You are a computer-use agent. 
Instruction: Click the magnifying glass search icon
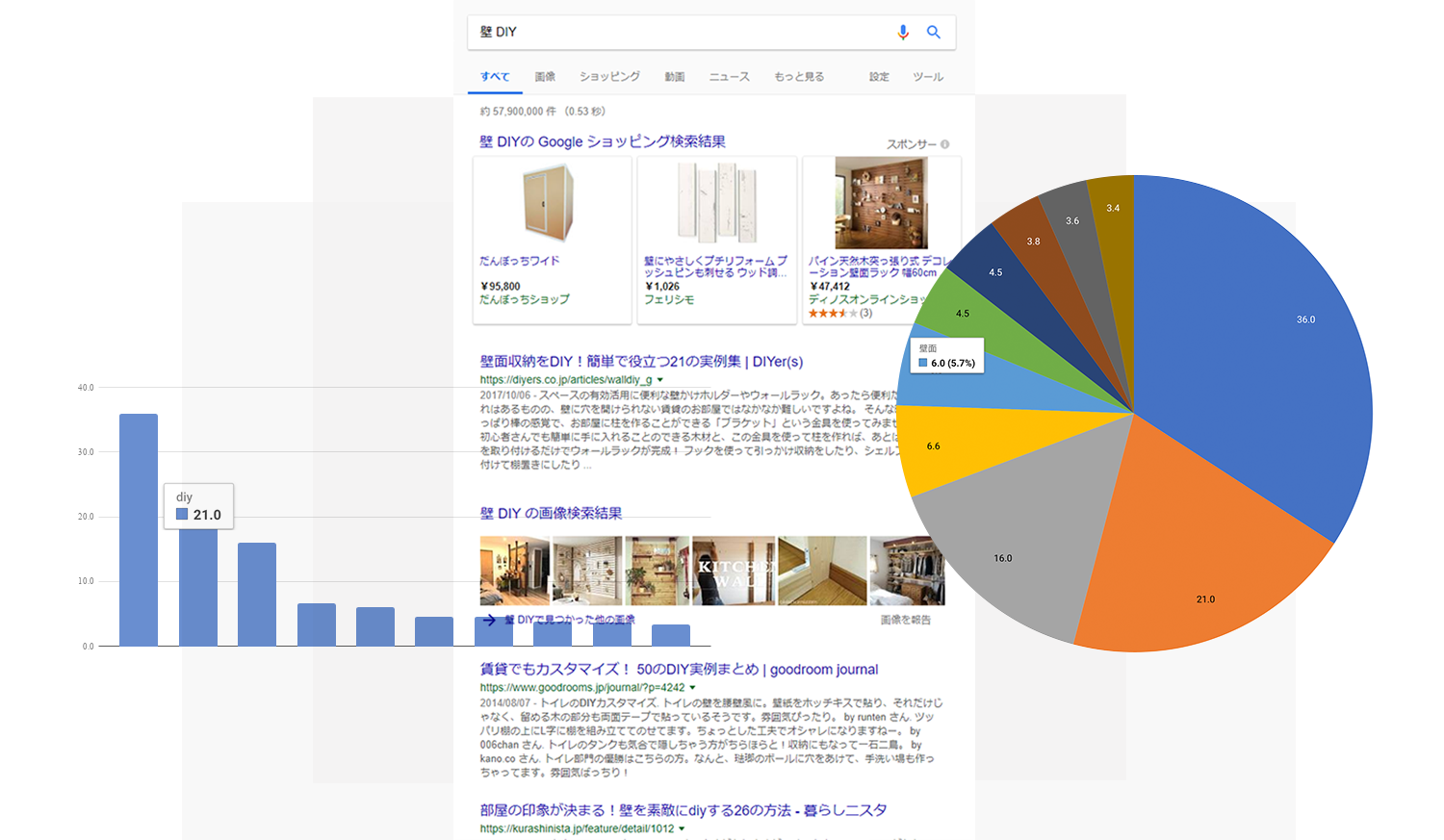point(934,32)
